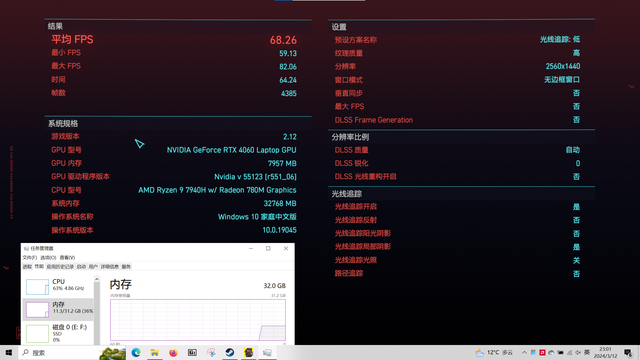Click the taskbar 搜索 search box
Viewport: 640px width, 360px height.
coord(59,353)
